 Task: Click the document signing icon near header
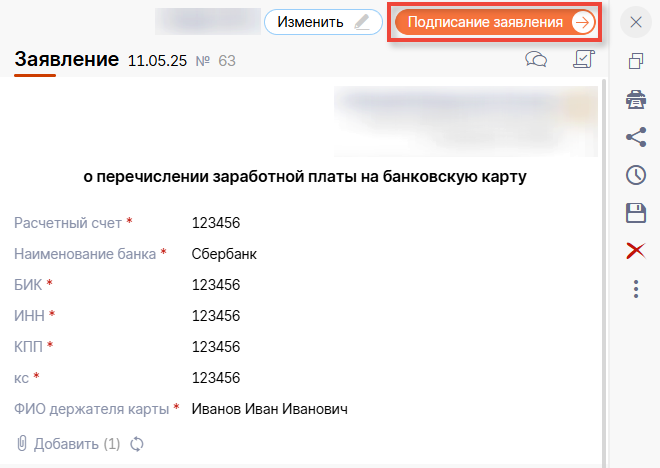pyautogui.click(x=583, y=60)
